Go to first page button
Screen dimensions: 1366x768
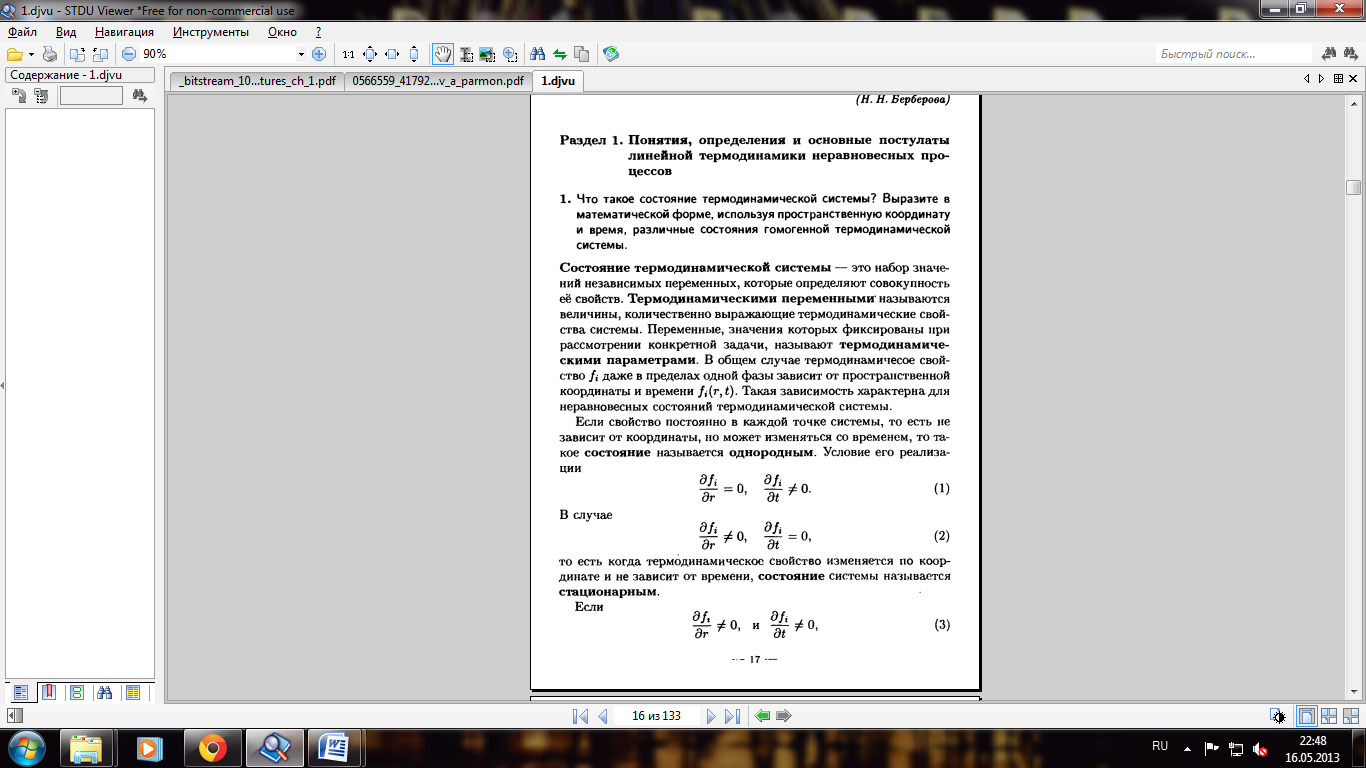click(x=580, y=716)
